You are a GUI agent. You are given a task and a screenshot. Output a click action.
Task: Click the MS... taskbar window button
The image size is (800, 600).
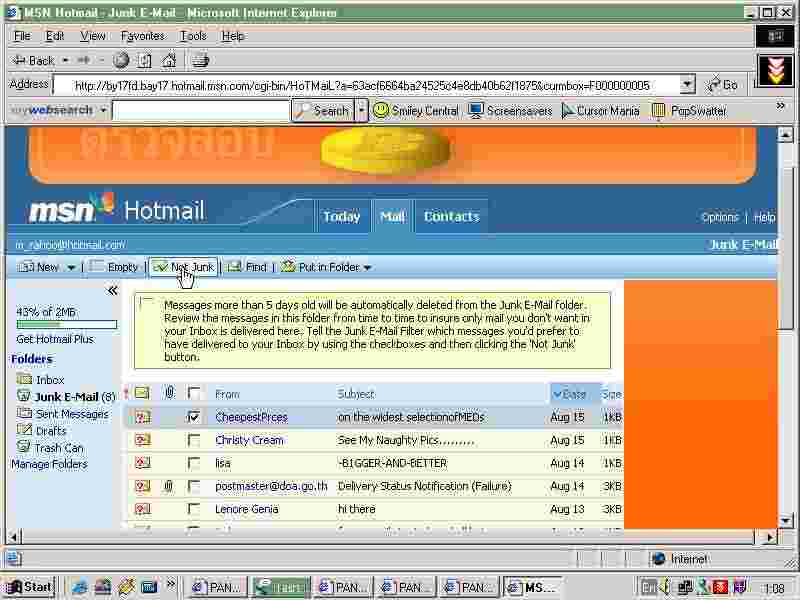(x=532, y=587)
